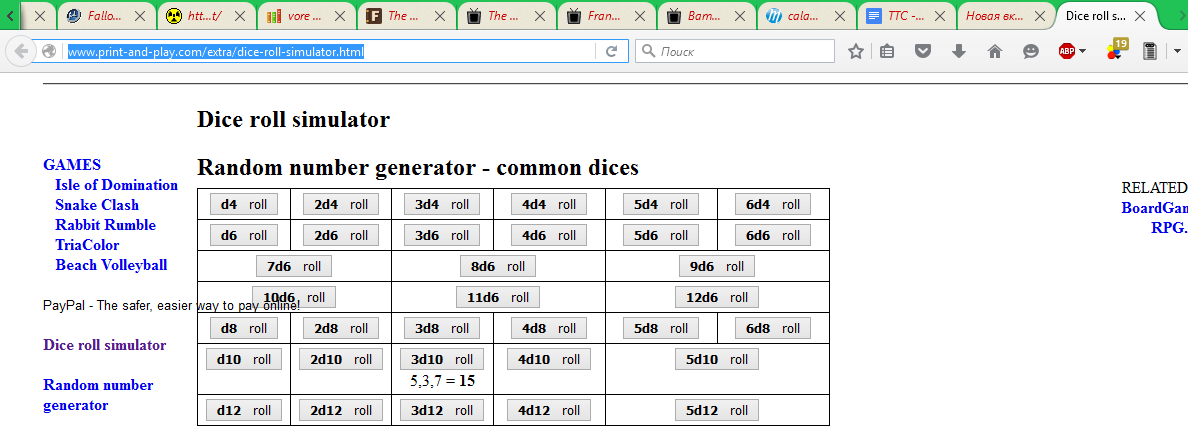
Task: Roll the 5d10 dice button
Action: pyautogui.click(x=717, y=360)
